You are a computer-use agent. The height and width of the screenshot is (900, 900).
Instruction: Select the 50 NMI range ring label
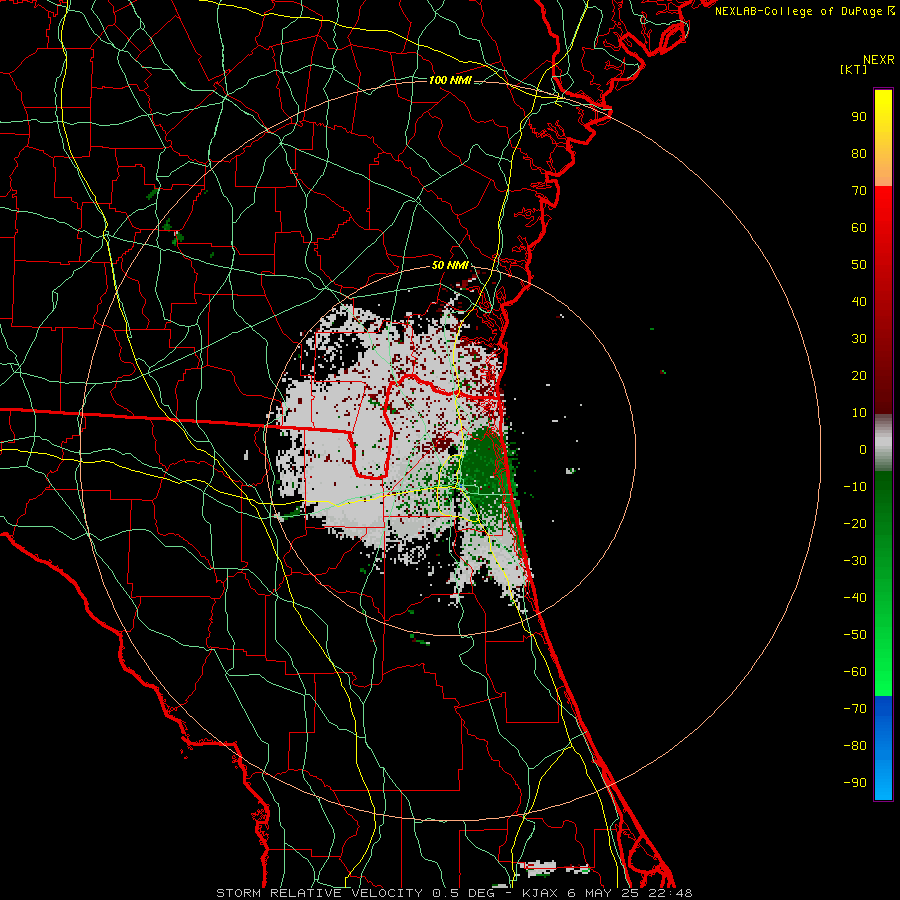point(450,265)
